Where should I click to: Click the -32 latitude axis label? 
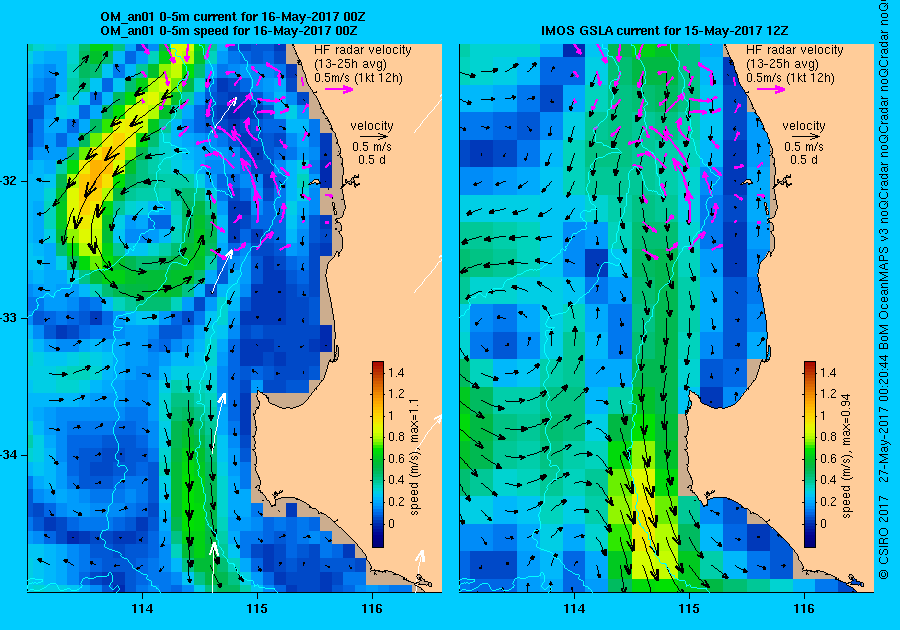click(8, 181)
